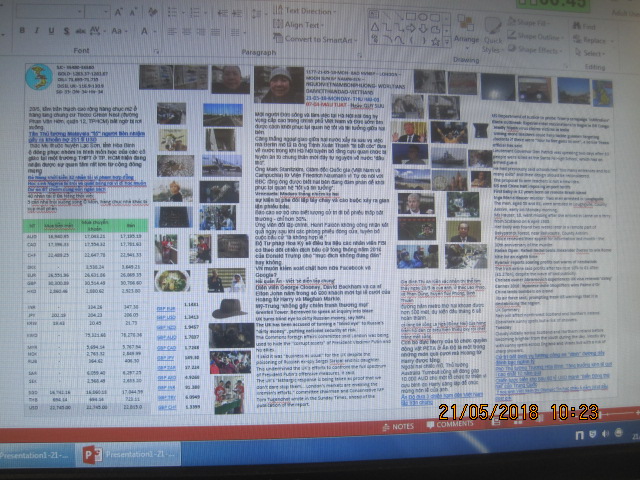Select the AUD row in currency table
The height and width of the screenshot is (480, 640).
pos(86,236)
